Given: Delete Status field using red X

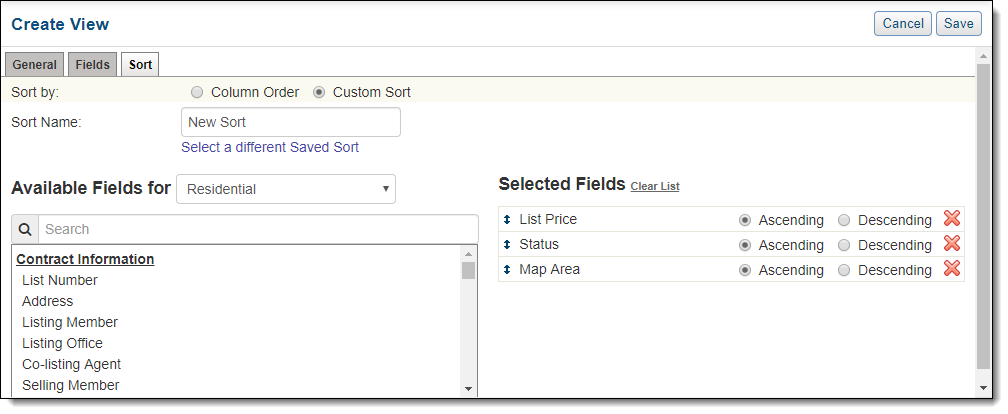Looking at the screenshot, I should click(951, 244).
